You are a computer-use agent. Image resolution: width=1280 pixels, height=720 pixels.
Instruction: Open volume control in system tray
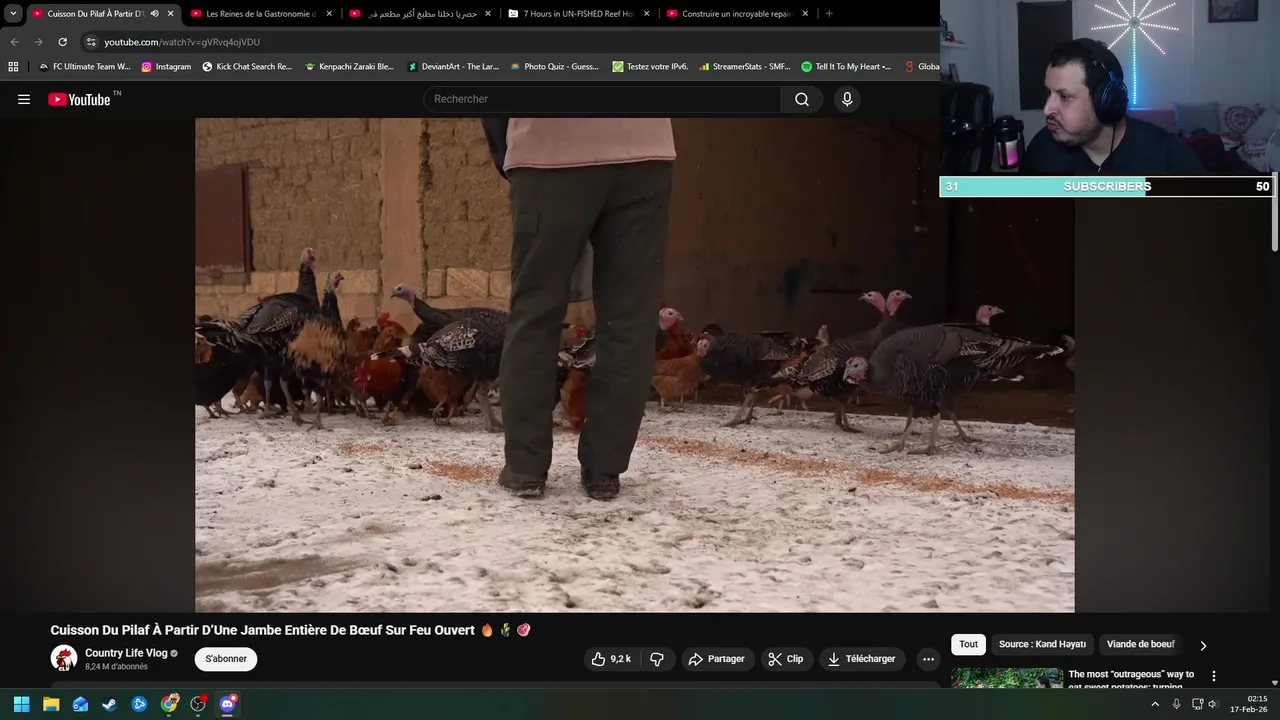1212,704
